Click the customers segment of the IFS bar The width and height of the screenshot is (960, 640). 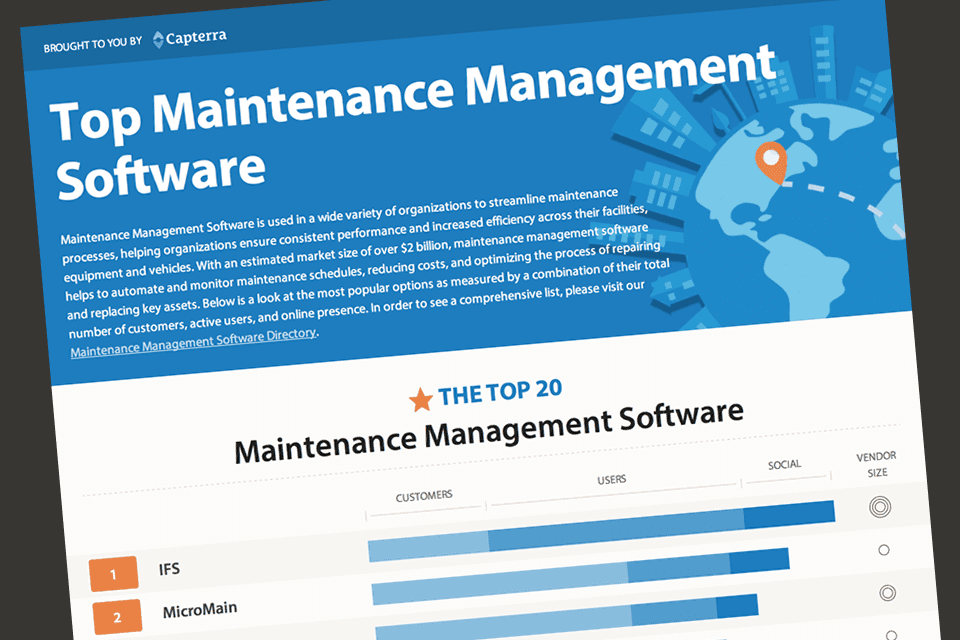pyautogui.click(x=429, y=545)
